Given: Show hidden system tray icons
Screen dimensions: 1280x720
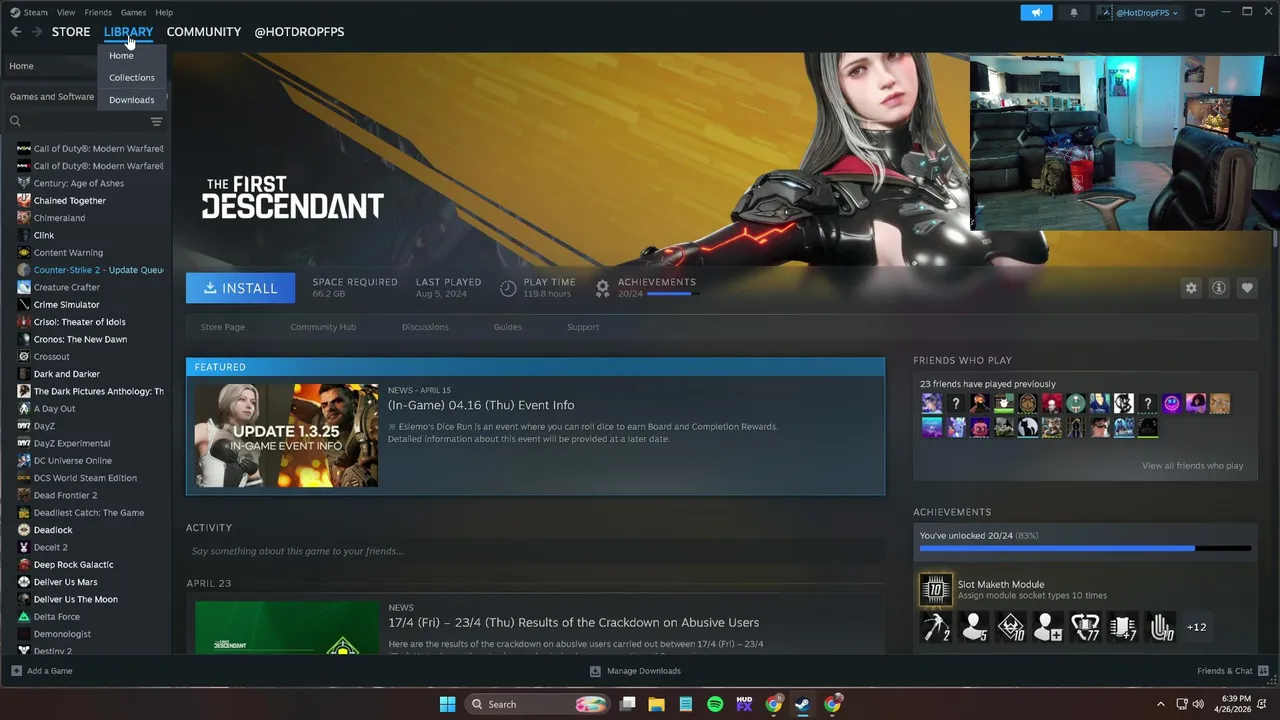Looking at the screenshot, I should [1160, 704].
